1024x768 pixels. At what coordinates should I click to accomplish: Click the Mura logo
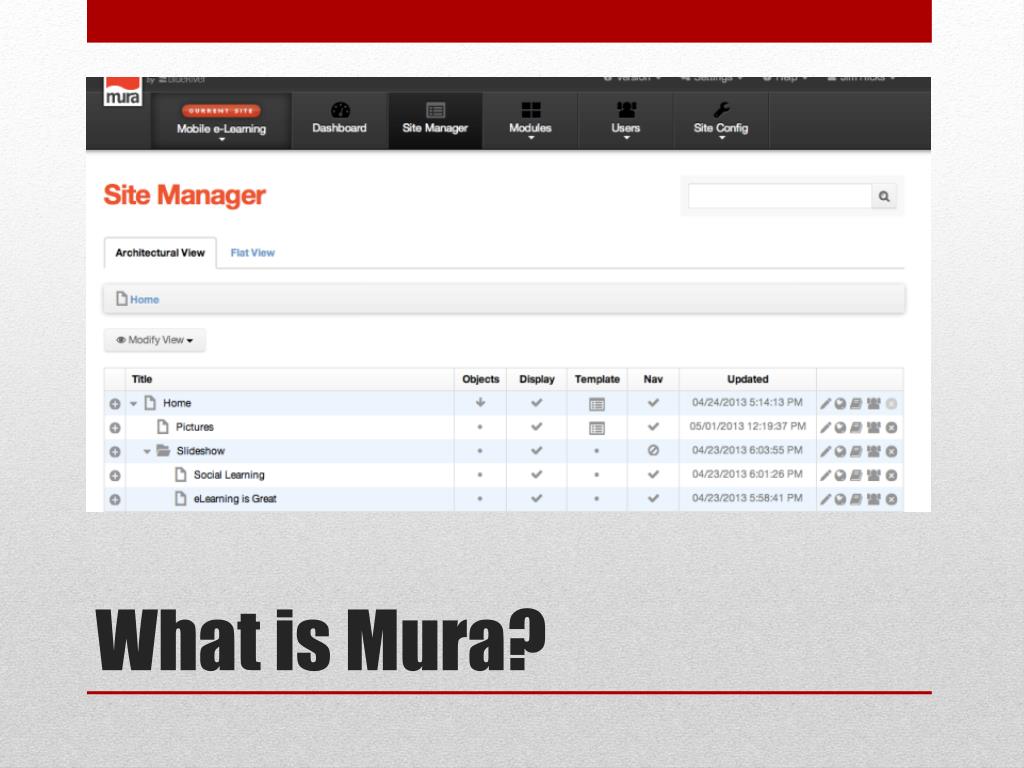122,91
